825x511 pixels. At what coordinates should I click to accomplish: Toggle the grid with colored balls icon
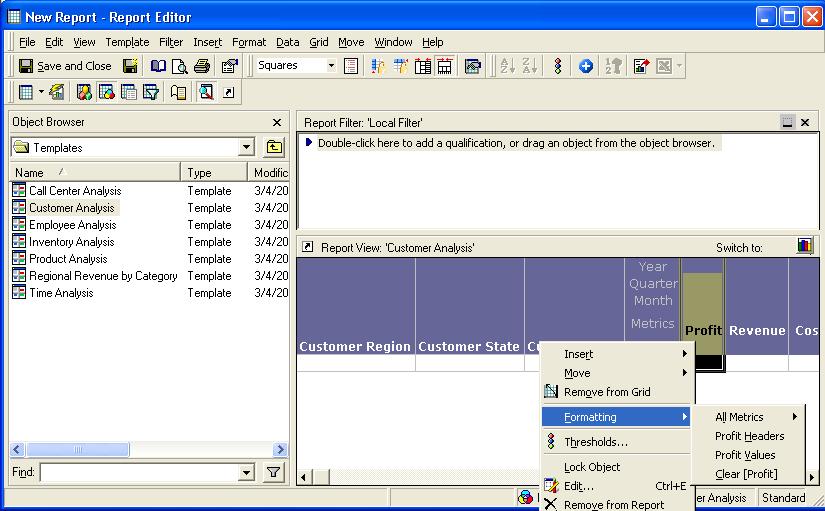(x=106, y=93)
